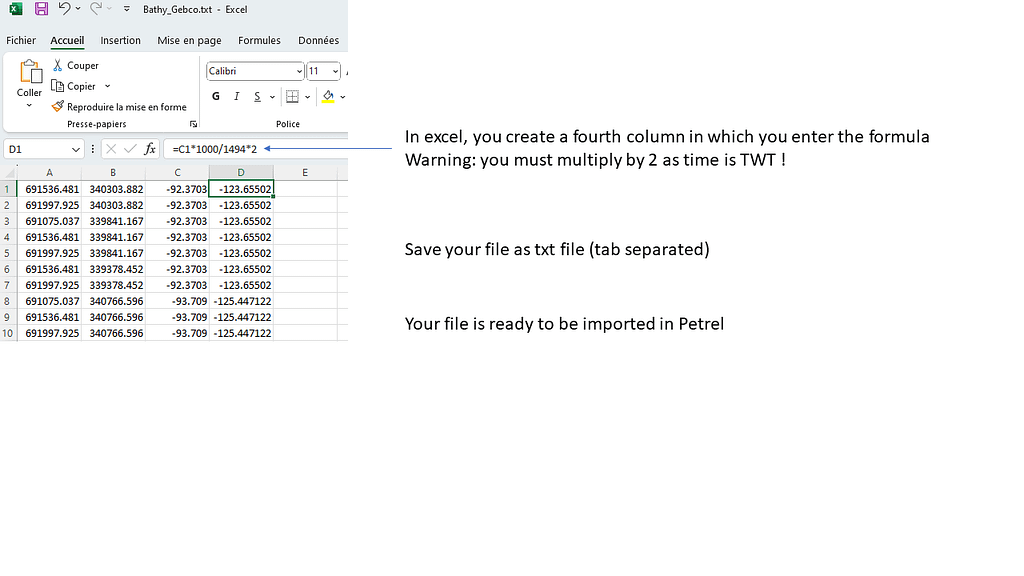Open the Calibri font name dropdown
This screenshot has width=1024, height=576.
click(299, 71)
